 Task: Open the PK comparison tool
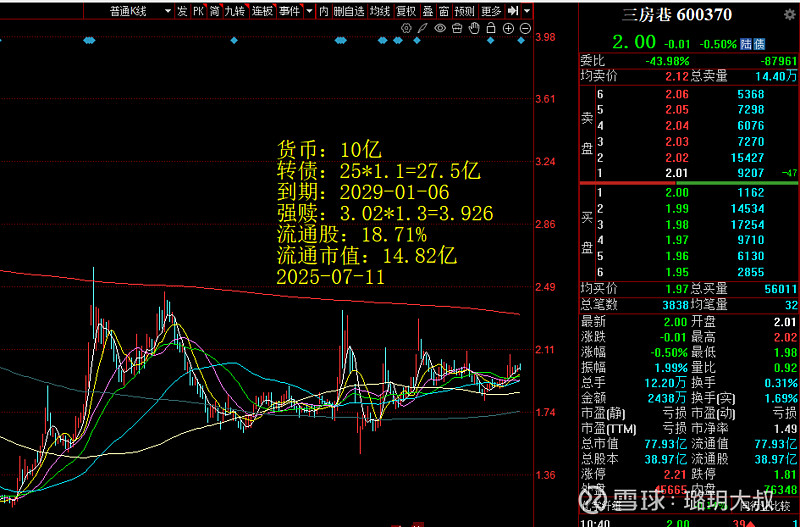point(198,11)
